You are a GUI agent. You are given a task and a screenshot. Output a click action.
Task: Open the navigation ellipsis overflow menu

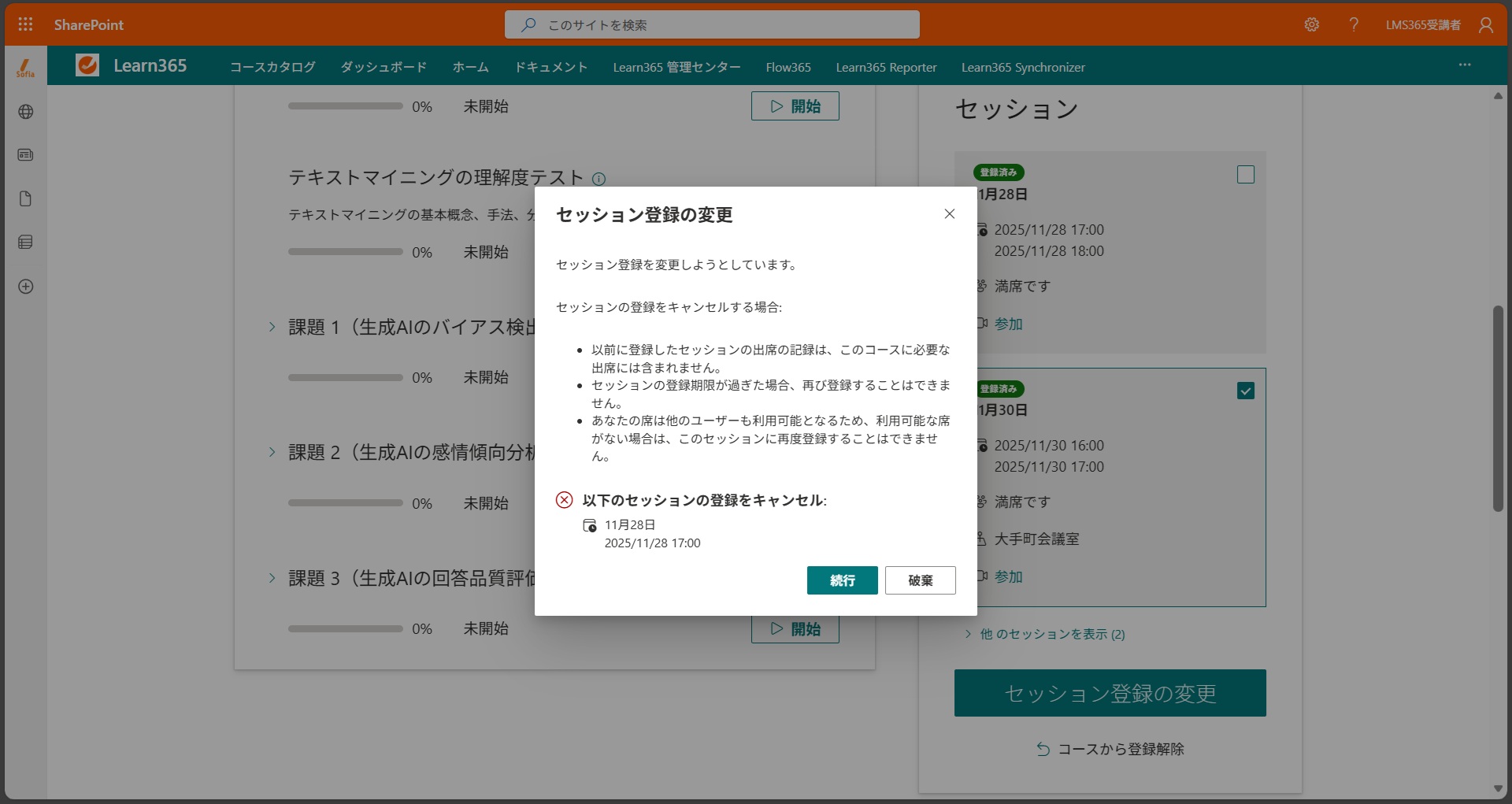coord(1465,65)
